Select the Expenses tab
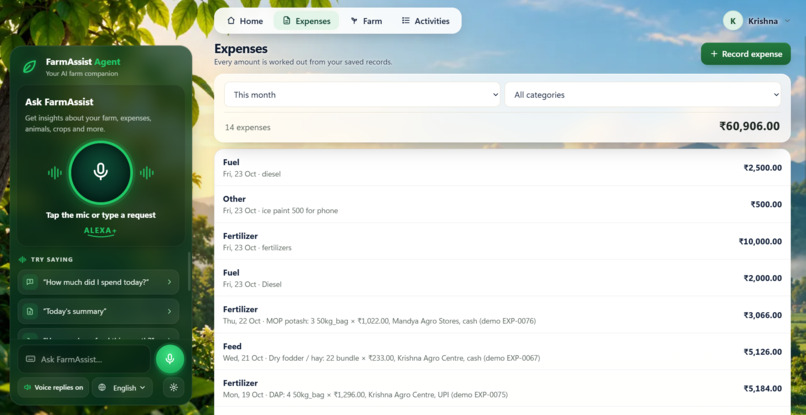 tap(306, 21)
